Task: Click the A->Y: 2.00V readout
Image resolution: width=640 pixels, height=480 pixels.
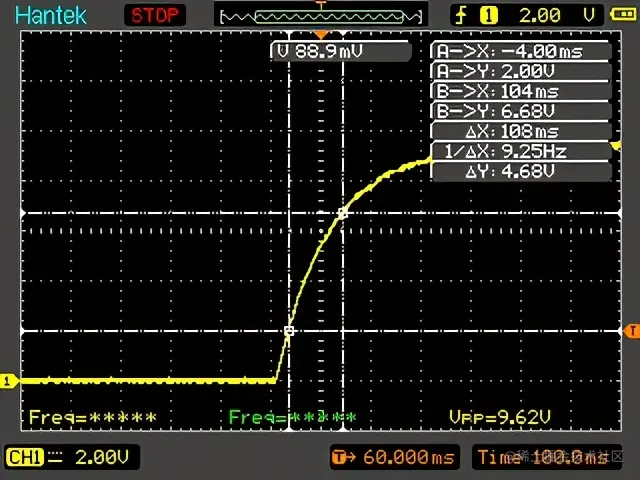Action: click(x=521, y=71)
